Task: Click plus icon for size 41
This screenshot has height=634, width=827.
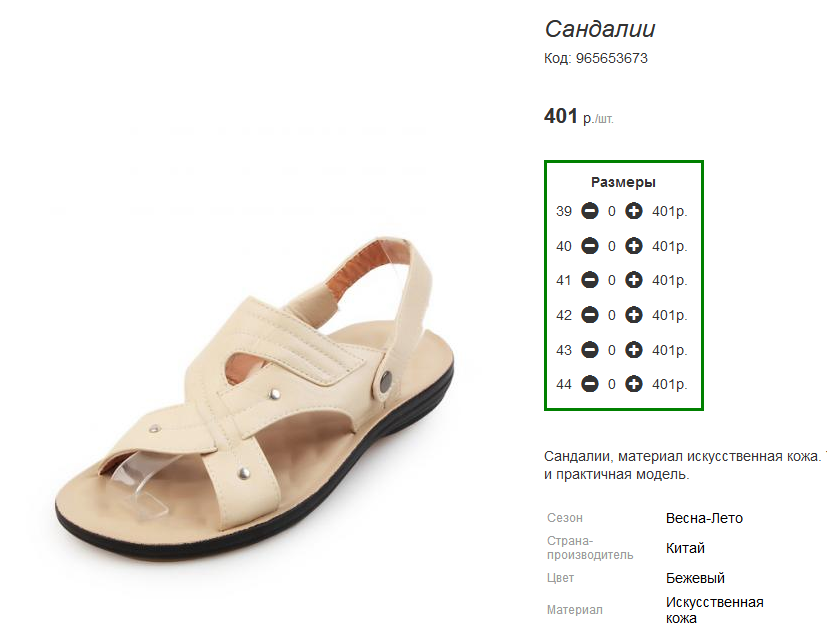Action: pos(633,280)
